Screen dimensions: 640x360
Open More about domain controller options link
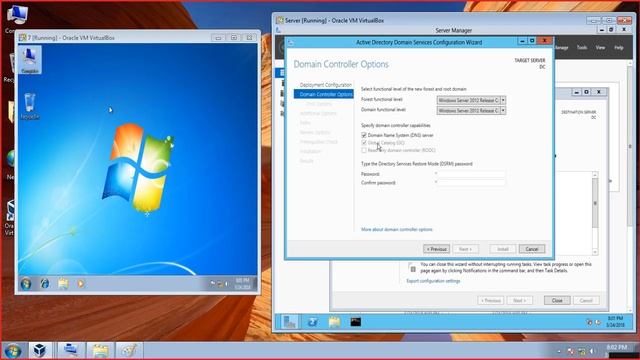click(x=396, y=229)
